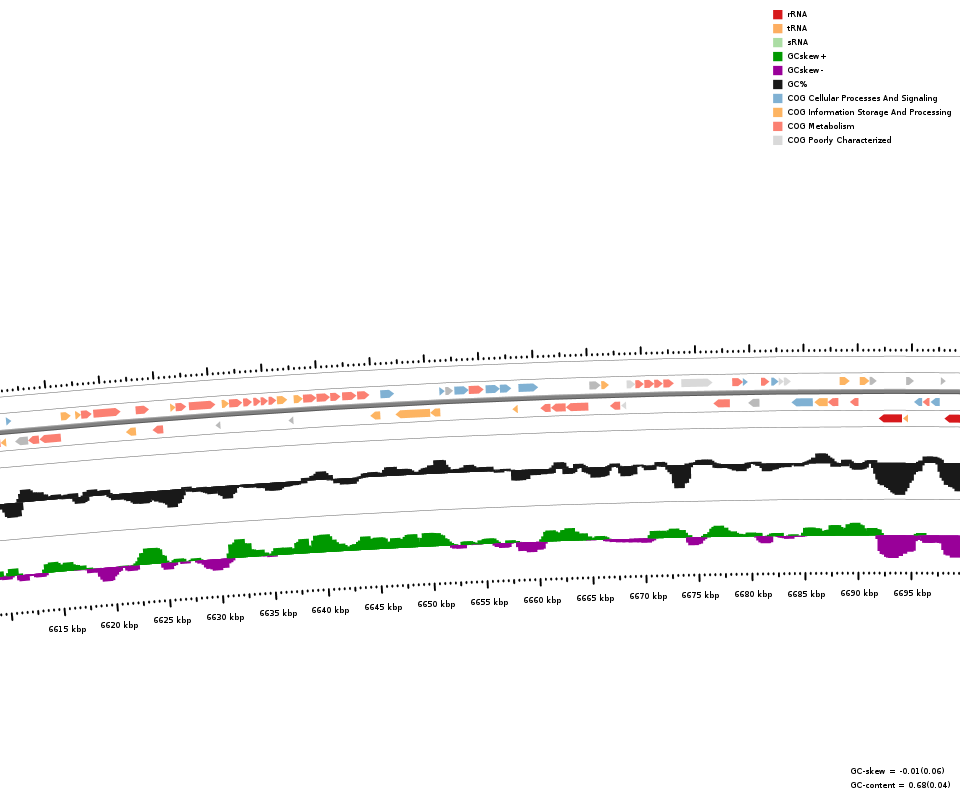Click the large purple GC skew dip near 6692 kbp

(895, 546)
